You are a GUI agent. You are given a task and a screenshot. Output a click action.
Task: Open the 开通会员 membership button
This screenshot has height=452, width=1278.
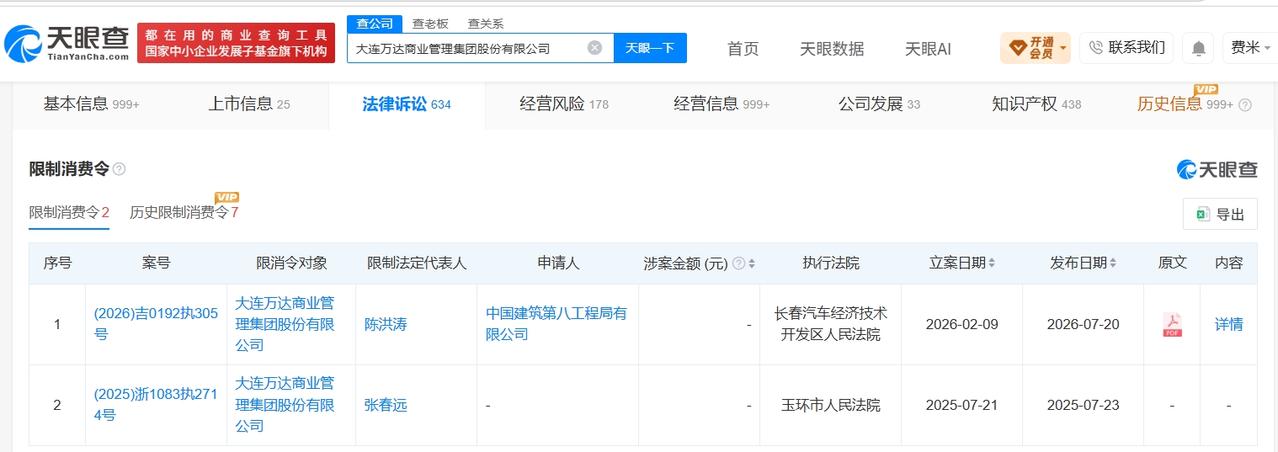[x=1035, y=47]
